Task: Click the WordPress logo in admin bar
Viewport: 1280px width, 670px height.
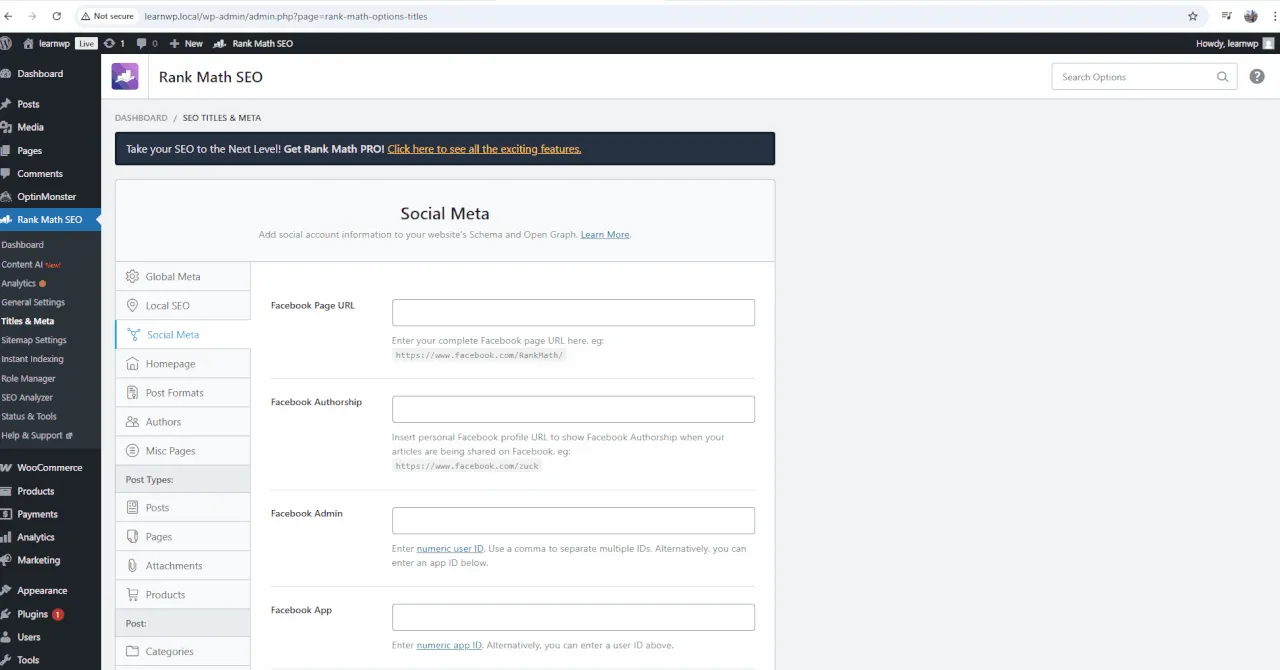Action: (x=7, y=44)
